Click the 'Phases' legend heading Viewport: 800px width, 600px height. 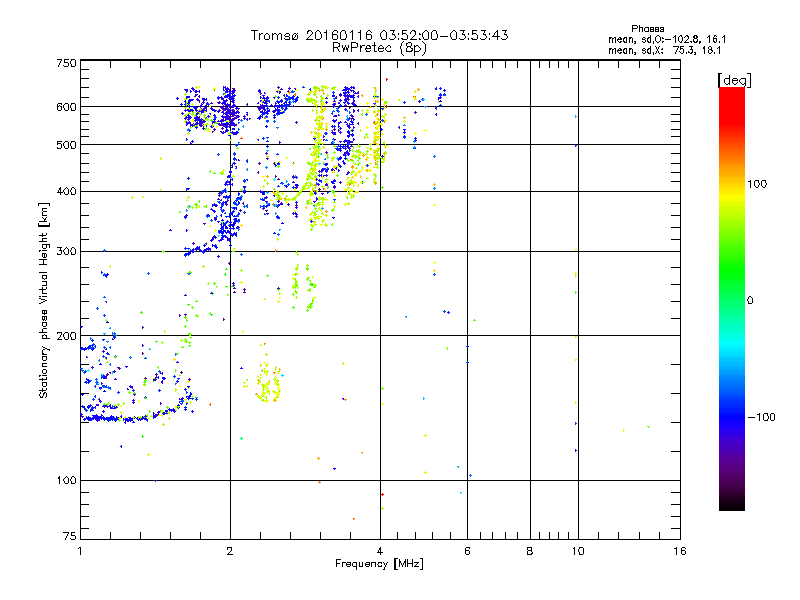647,29
